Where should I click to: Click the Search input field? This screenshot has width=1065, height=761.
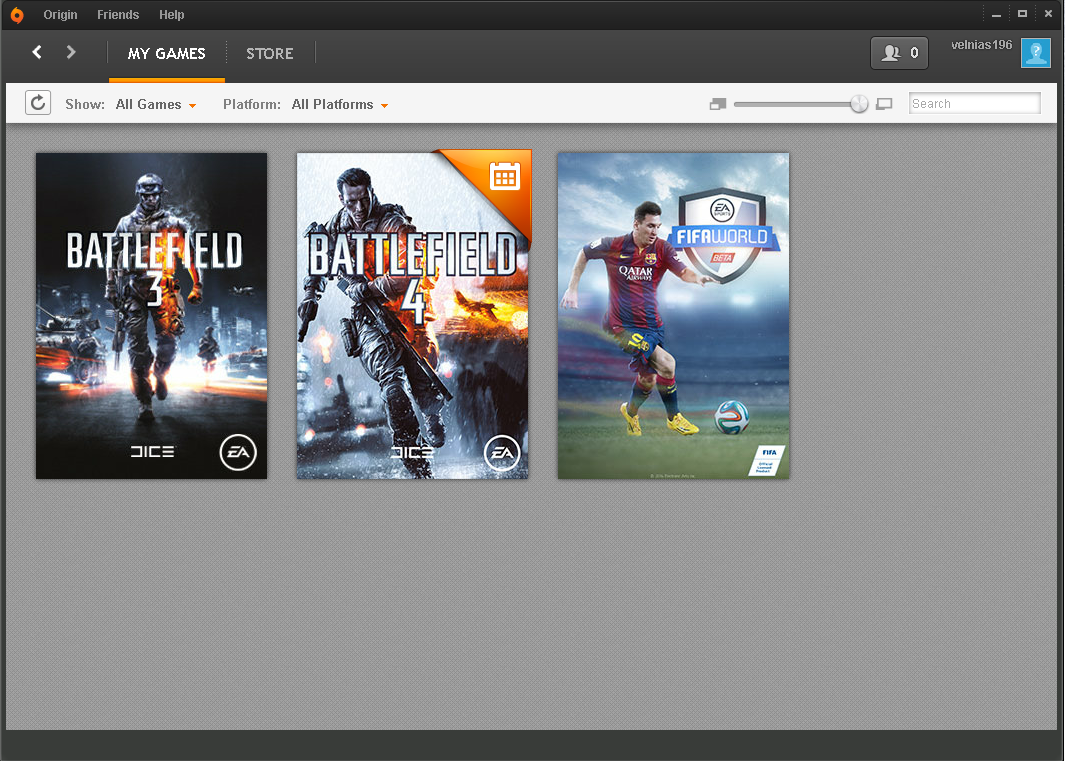pyautogui.click(x=975, y=103)
